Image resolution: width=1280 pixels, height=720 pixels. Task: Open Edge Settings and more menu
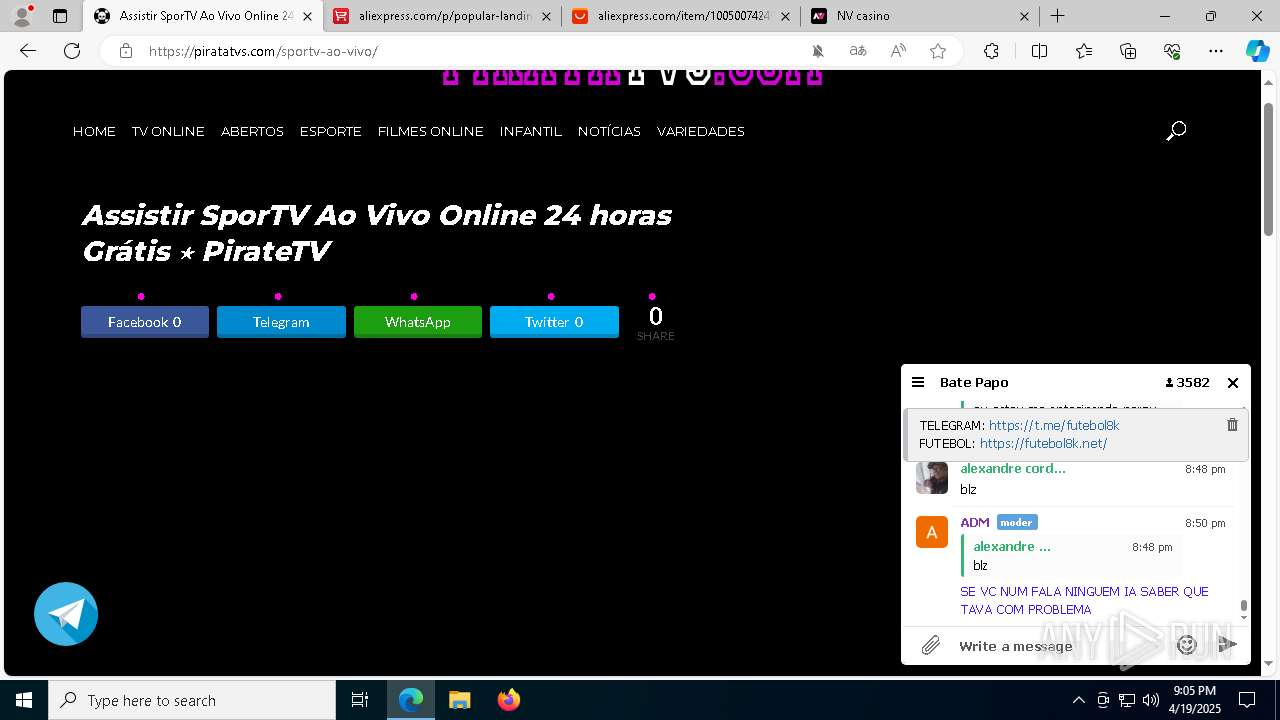click(1216, 51)
